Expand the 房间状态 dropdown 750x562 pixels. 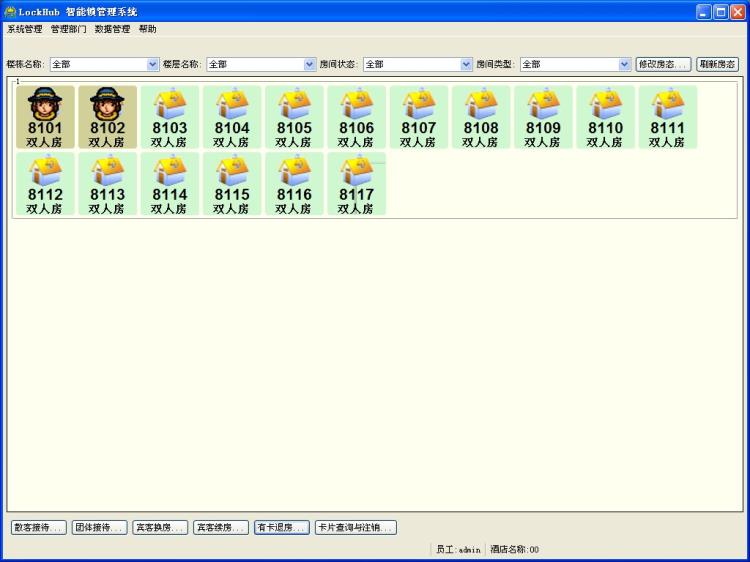click(x=466, y=64)
